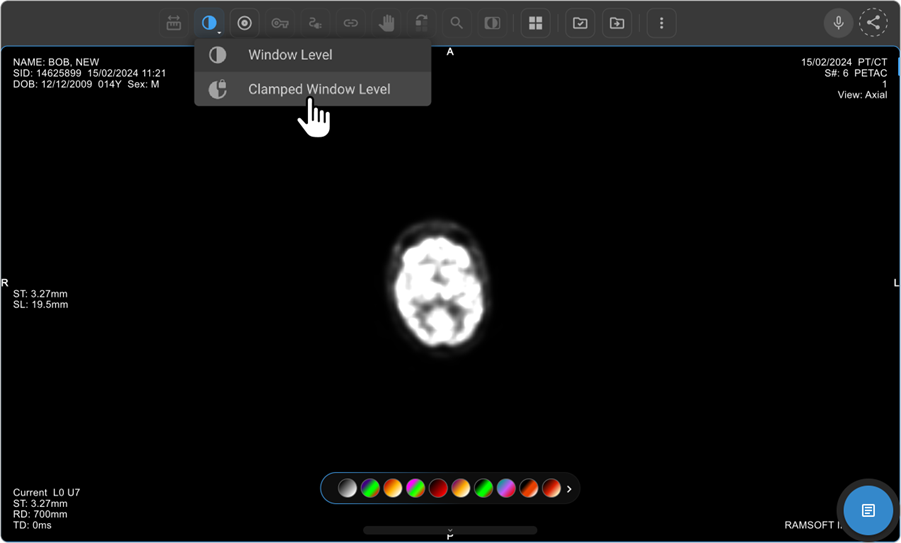This screenshot has height=543, width=901.
Task: Apply the grayscale color palette swatch
Action: (347, 489)
